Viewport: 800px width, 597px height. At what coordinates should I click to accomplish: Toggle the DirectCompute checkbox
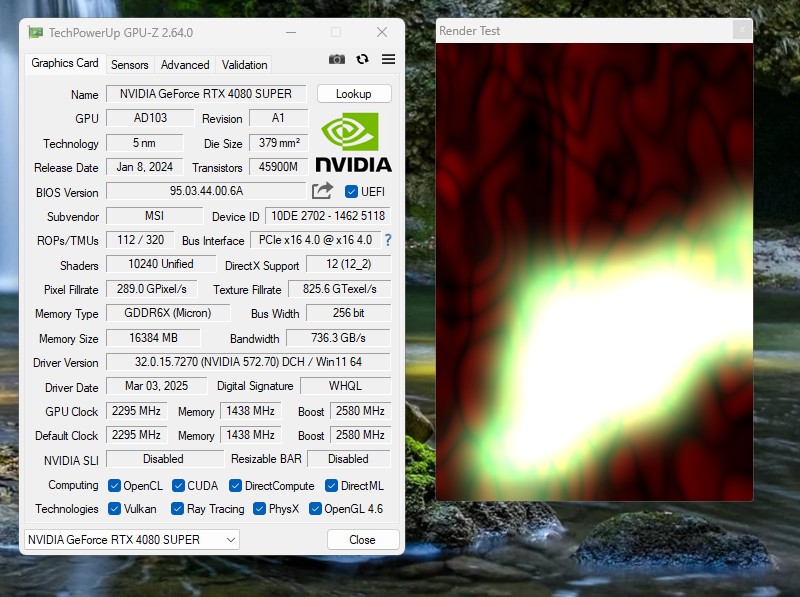pyautogui.click(x=235, y=486)
